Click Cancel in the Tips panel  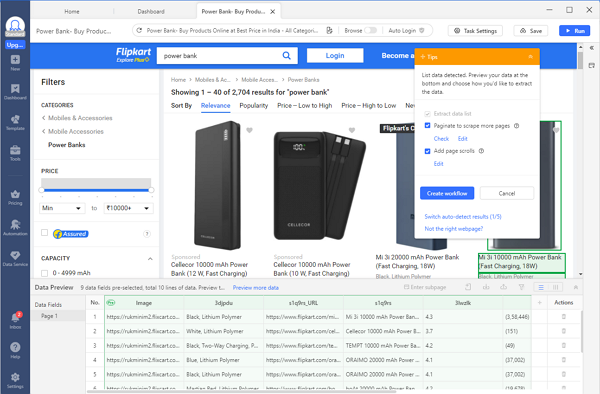507,193
